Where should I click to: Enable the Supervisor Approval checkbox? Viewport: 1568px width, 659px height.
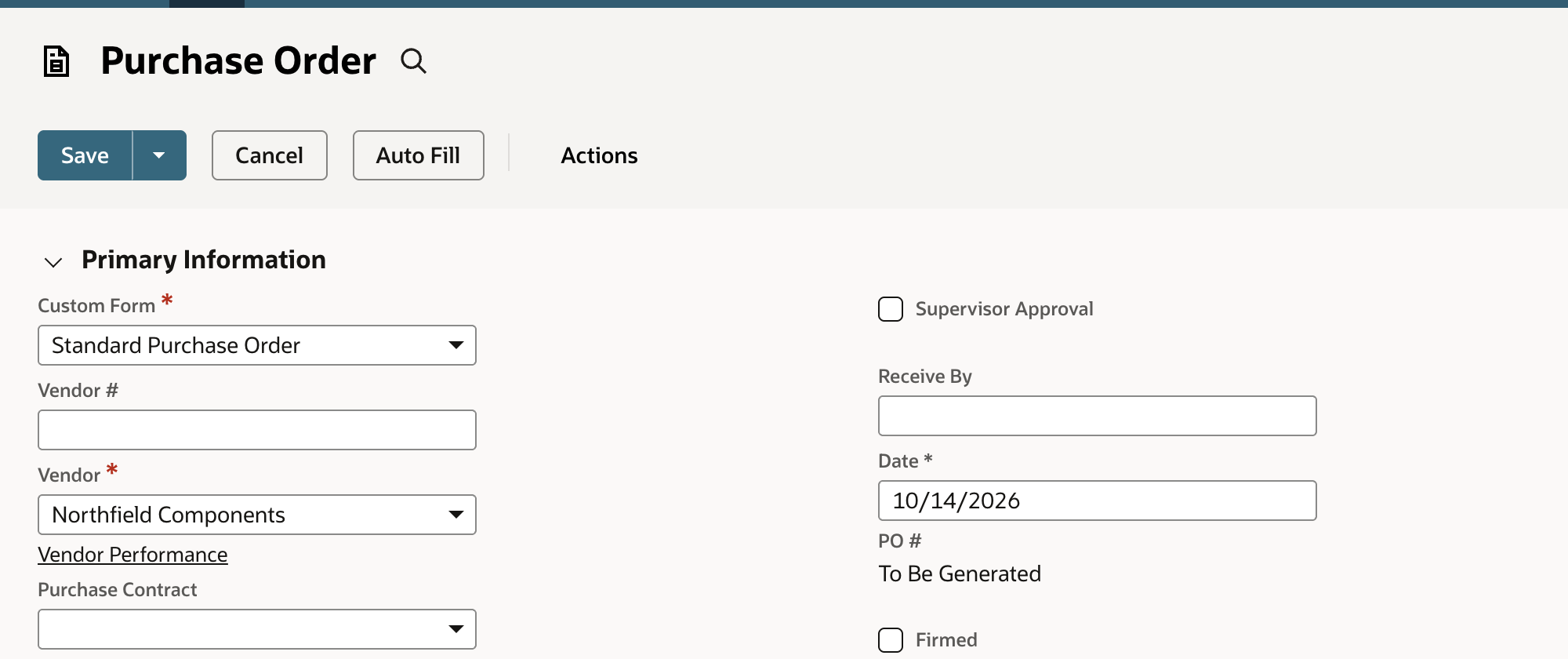(x=891, y=309)
